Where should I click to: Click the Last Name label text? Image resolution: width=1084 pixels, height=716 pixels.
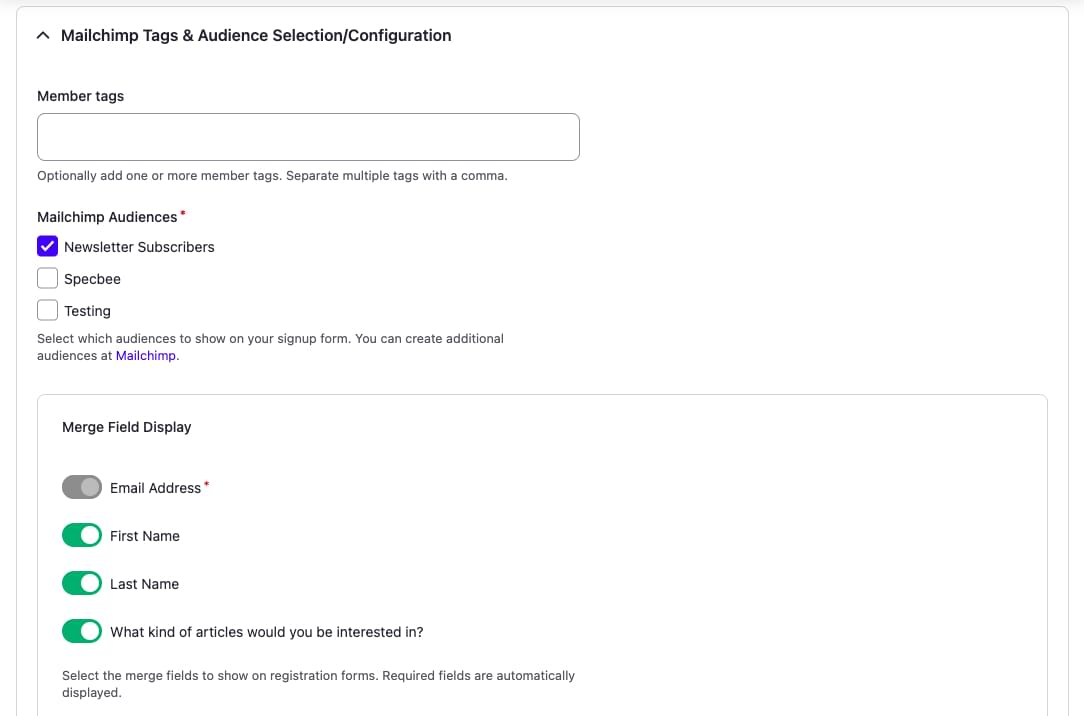[144, 584]
